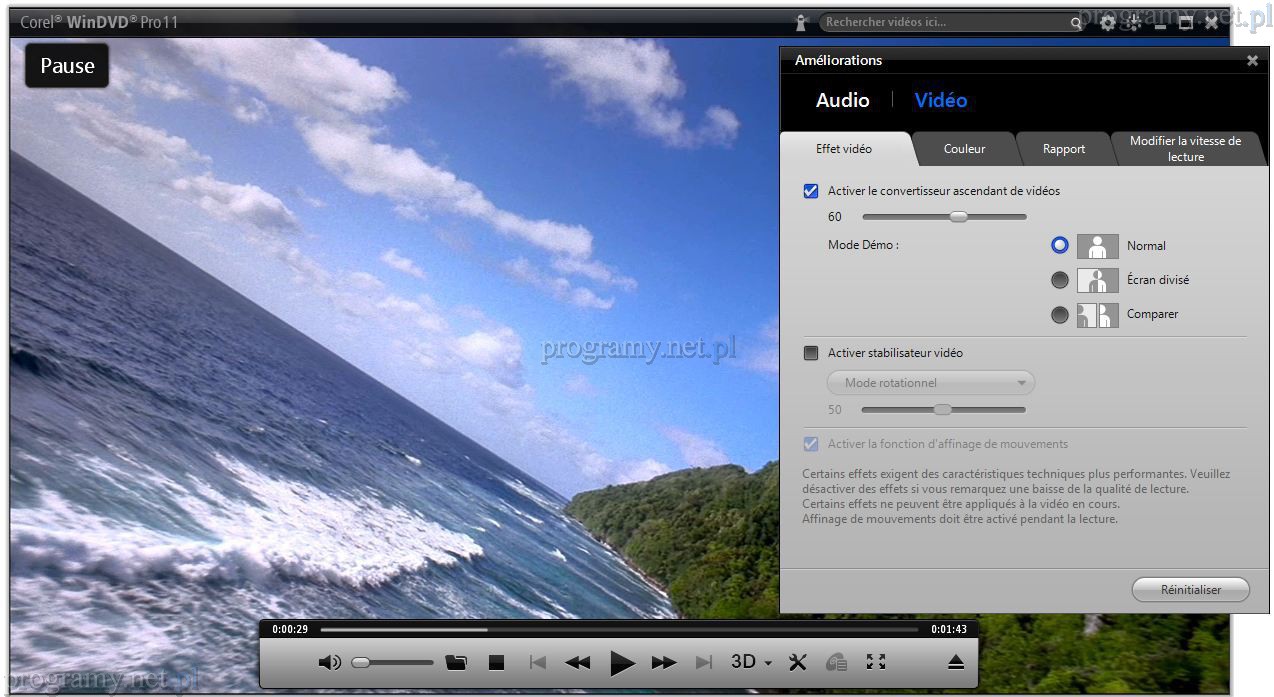
Task: Open the wrench-and-screwdriver tools icon
Action: coord(797,662)
